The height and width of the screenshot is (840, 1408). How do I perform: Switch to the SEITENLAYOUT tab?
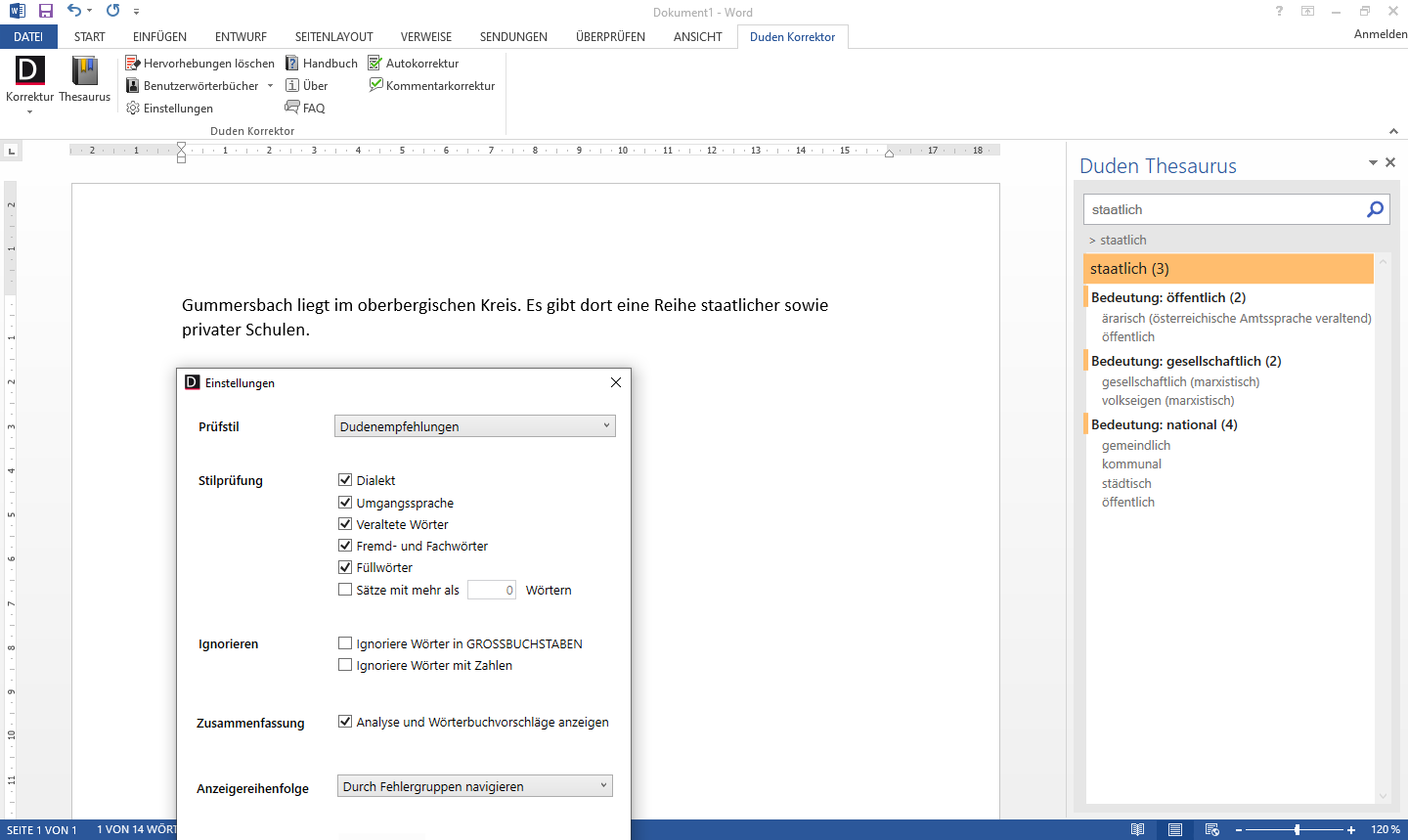(x=333, y=36)
